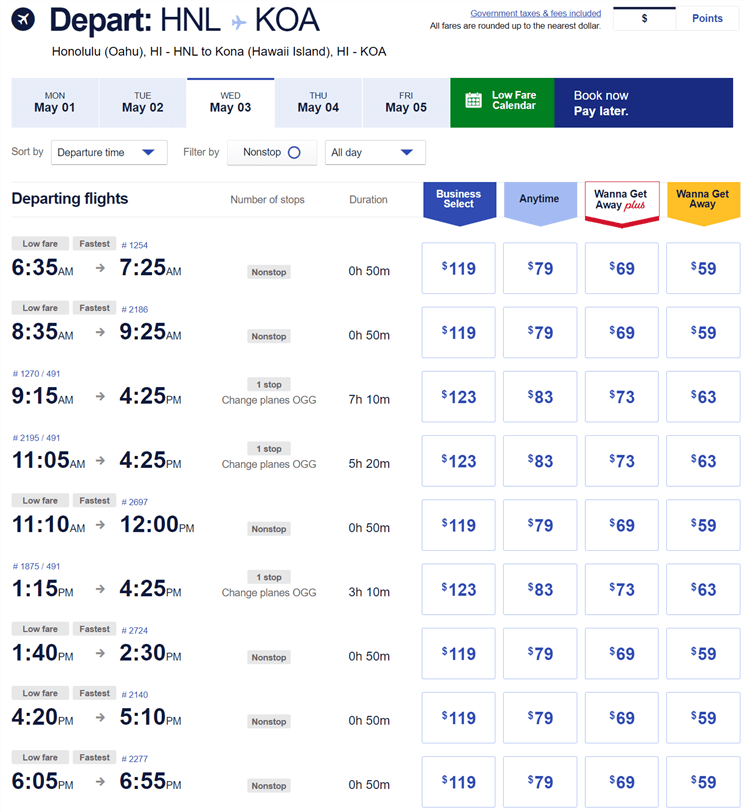Open flight number 1254 details link
The width and height of the screenshot is (750, 812).
(135, 245)
